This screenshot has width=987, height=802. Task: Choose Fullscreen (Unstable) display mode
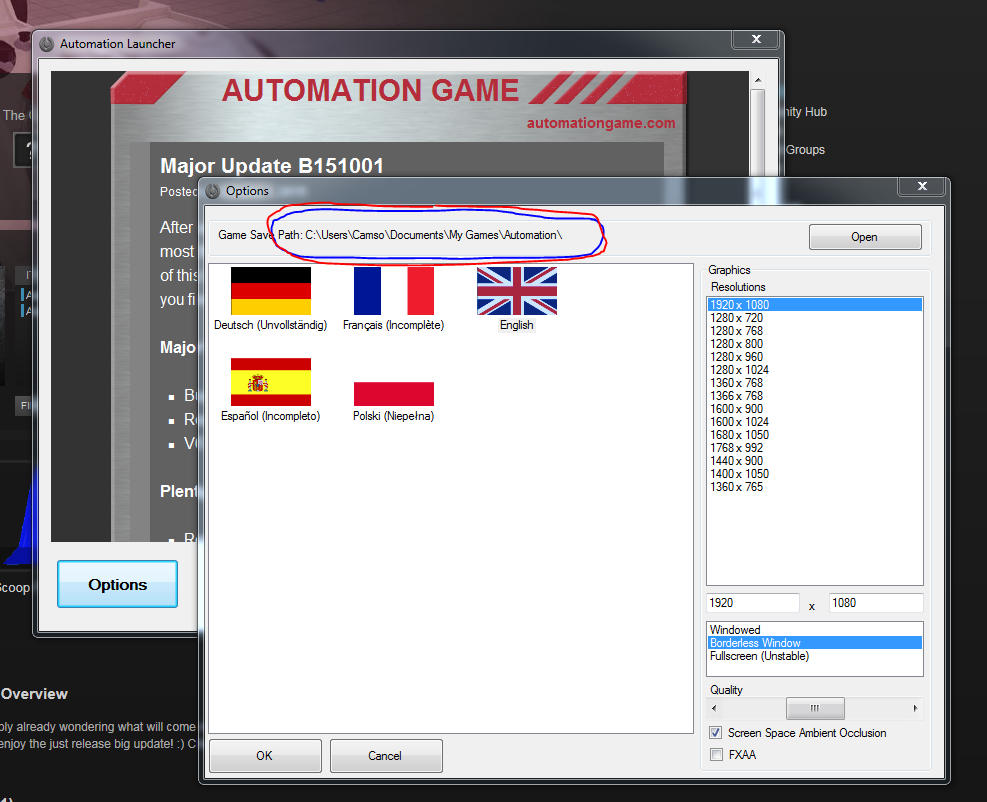(x=759, y=656)
